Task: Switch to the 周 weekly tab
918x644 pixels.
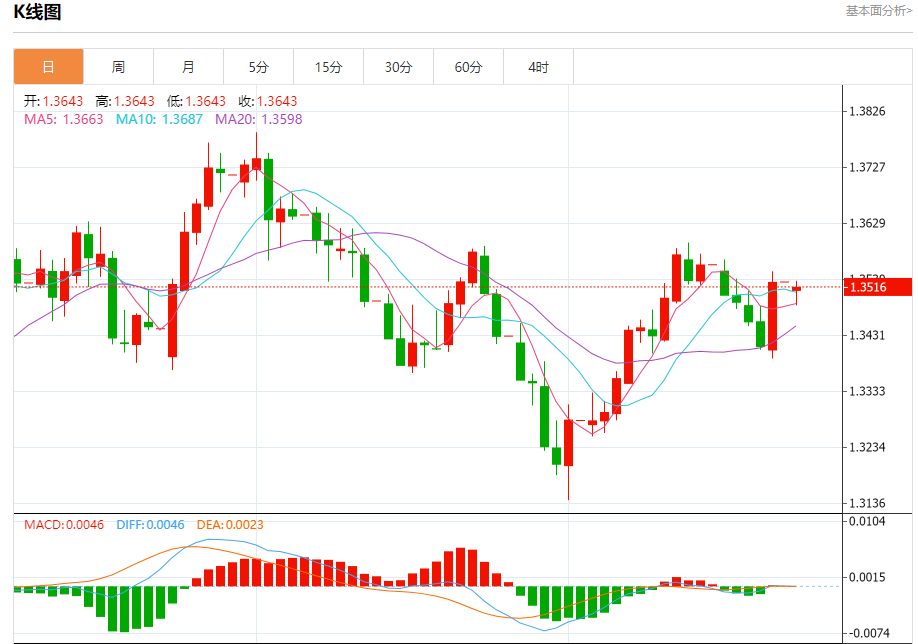Action: click(118, 67)
